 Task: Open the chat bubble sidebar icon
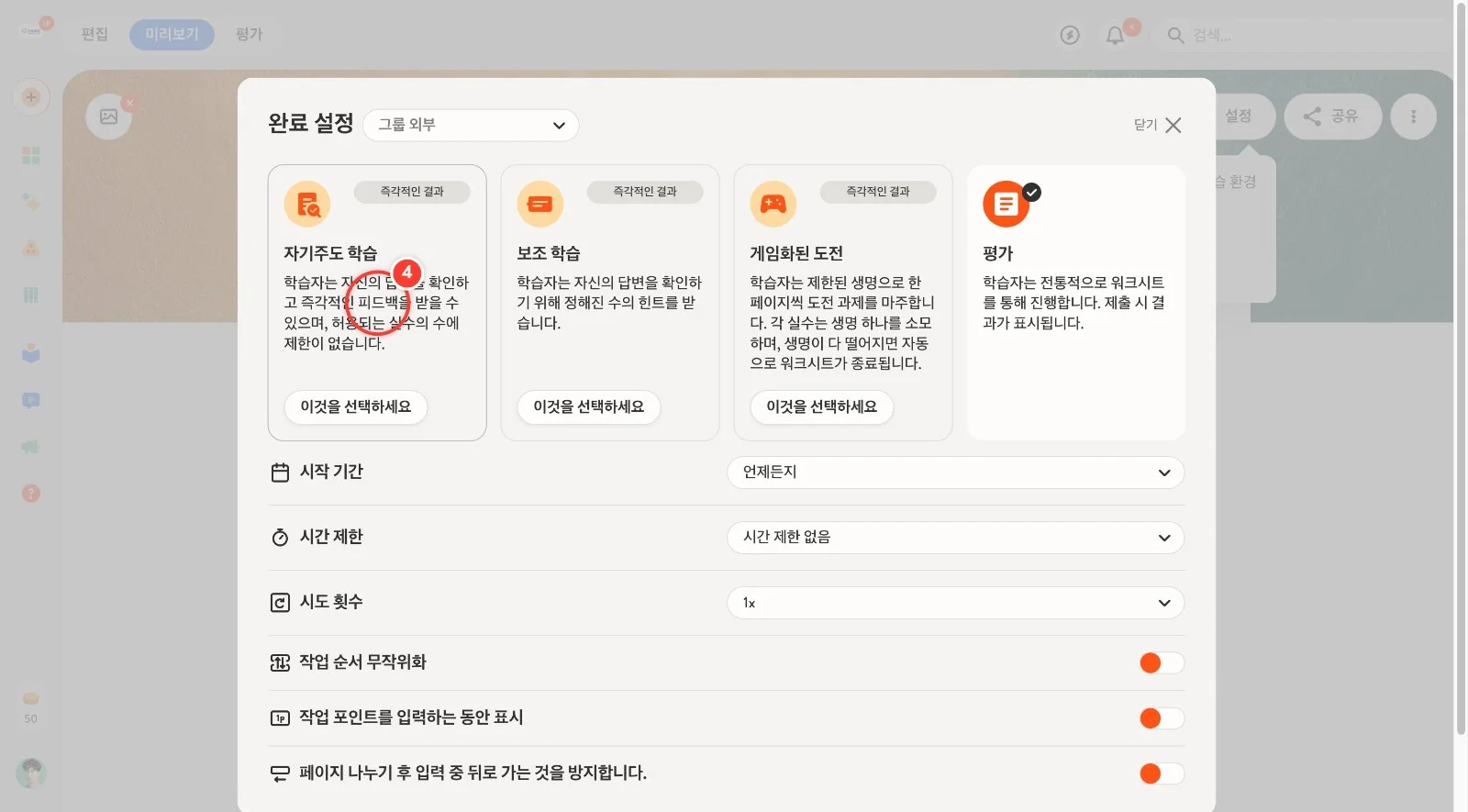pyautogui.click(x=31, y=401)
